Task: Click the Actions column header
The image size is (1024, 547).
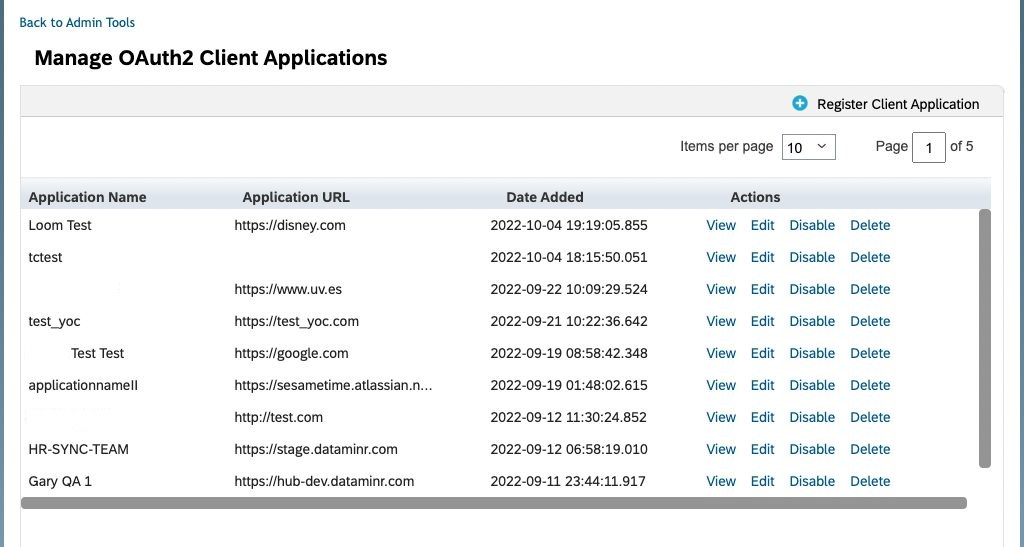Action: pyautogui.click(x=755, y=197)
